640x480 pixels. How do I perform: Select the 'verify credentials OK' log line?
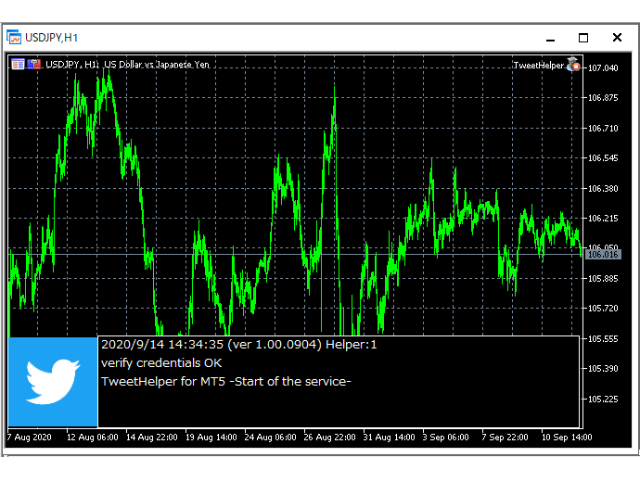tap(161, 363)
